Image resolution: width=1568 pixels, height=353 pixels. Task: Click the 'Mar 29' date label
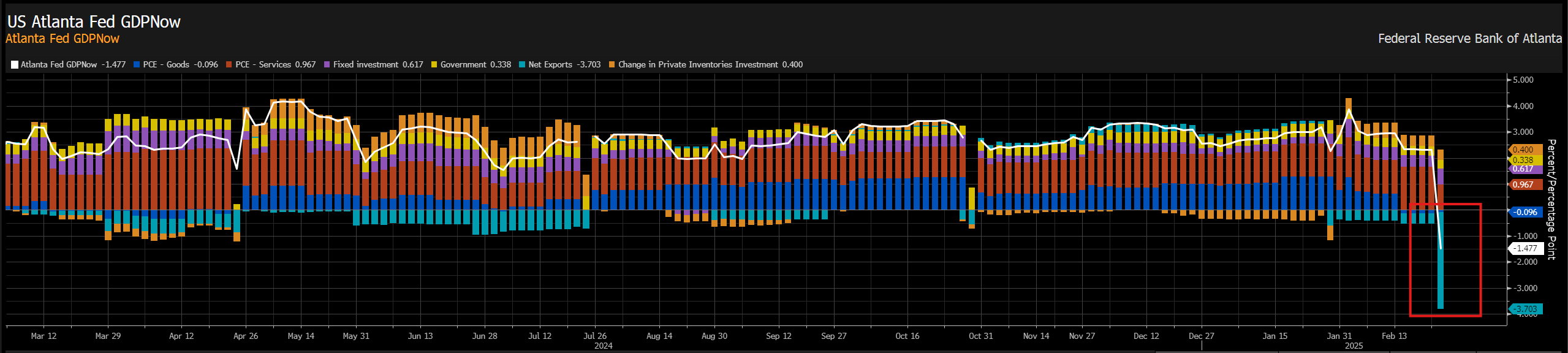pos(108,336)
